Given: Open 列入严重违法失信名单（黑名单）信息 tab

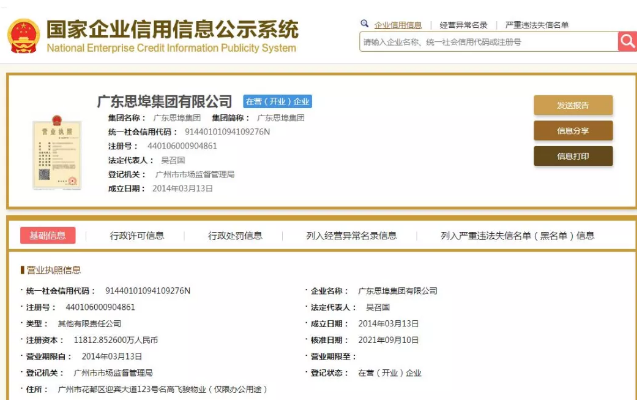Looking at the screenshot, I should coord(518,236).
